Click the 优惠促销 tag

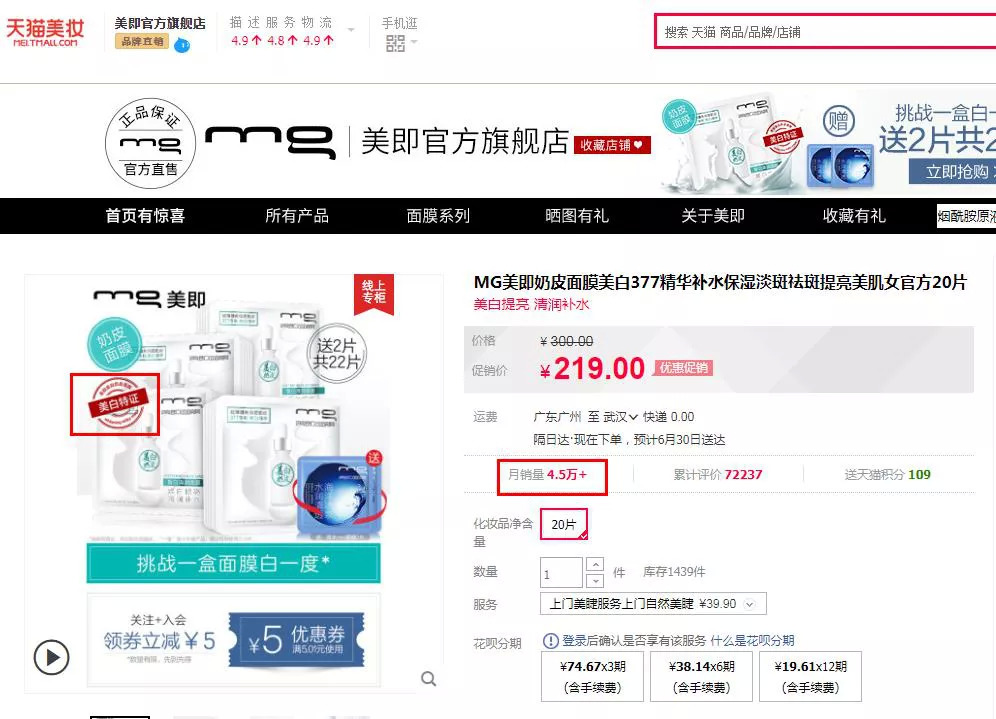pyautogui.click(x=683, y=368)
